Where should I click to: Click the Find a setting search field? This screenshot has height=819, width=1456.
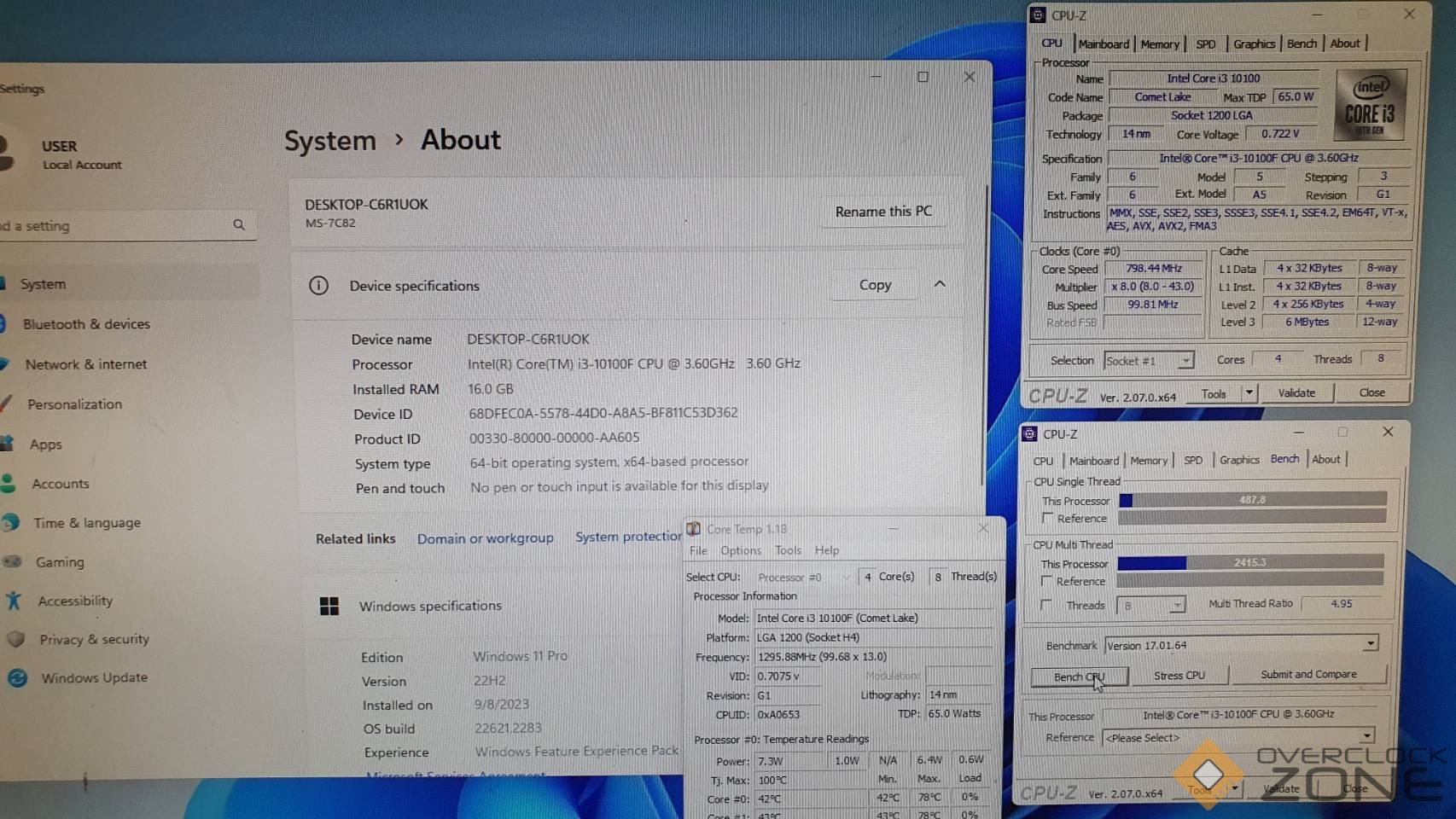click(x=111, y=226)
